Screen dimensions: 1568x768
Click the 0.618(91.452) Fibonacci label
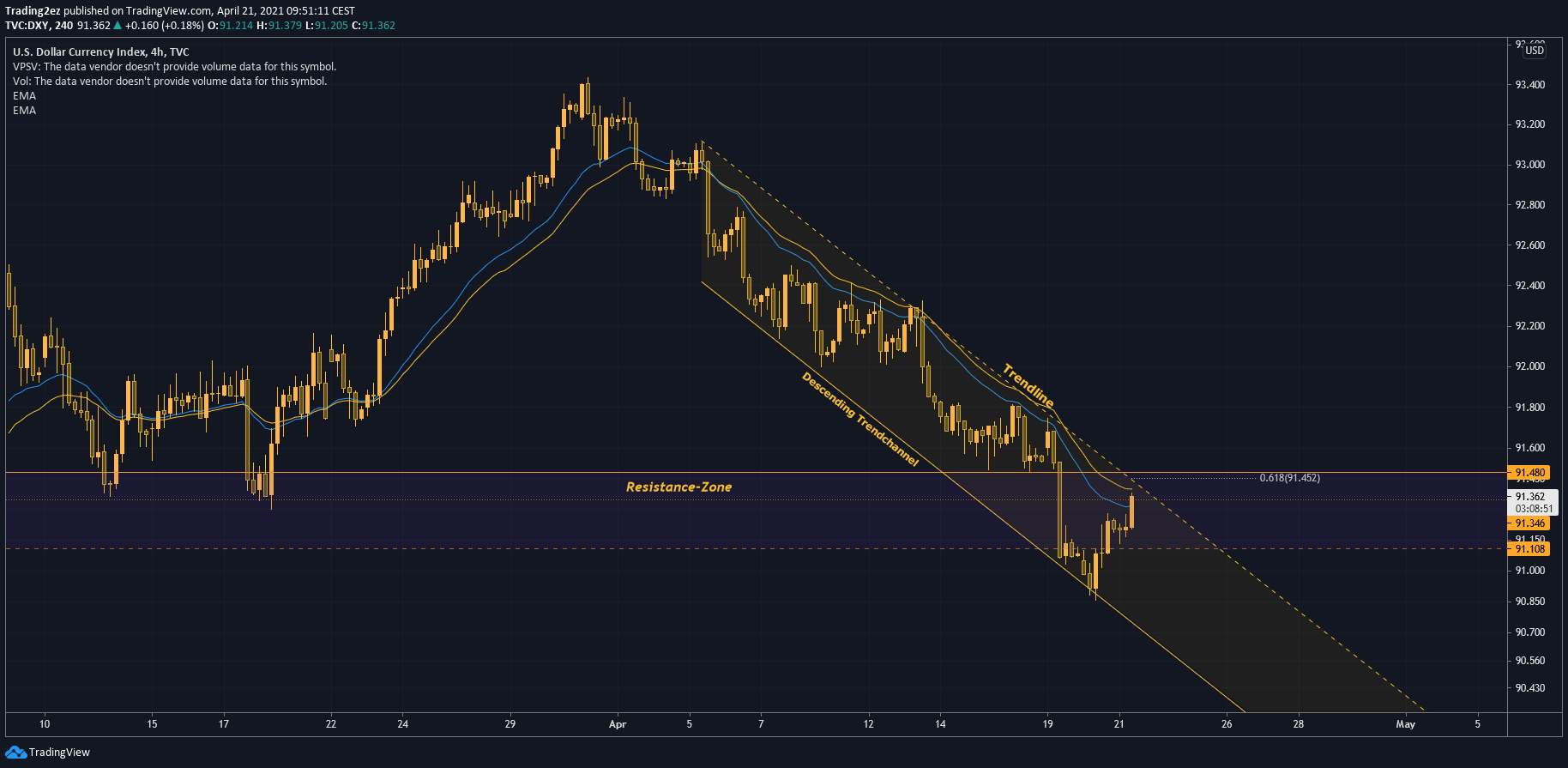(1289, 478)
